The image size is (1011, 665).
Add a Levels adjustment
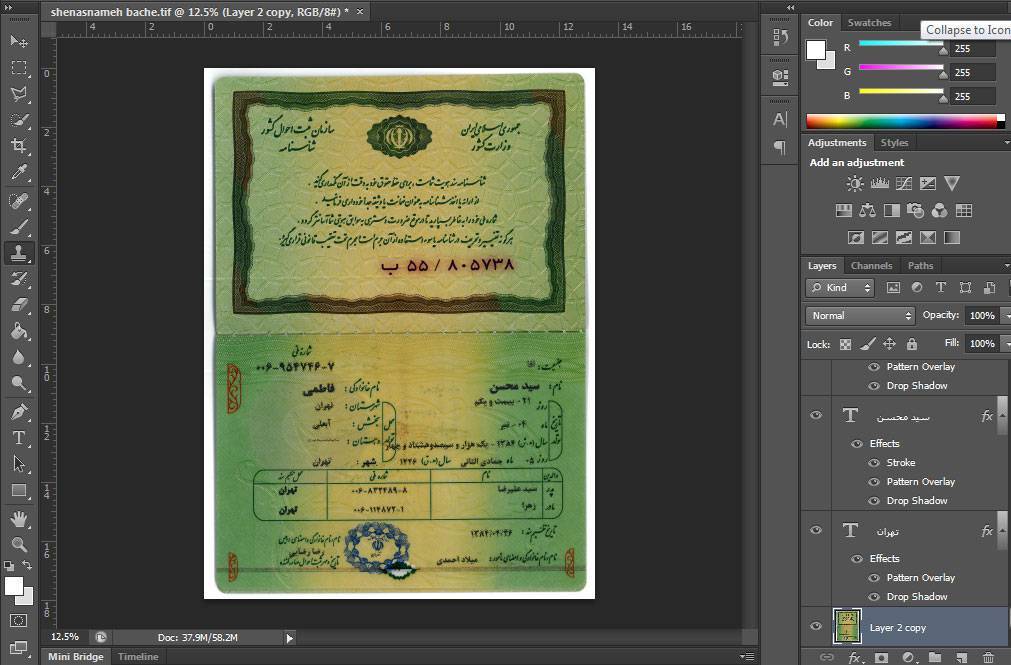879,184
